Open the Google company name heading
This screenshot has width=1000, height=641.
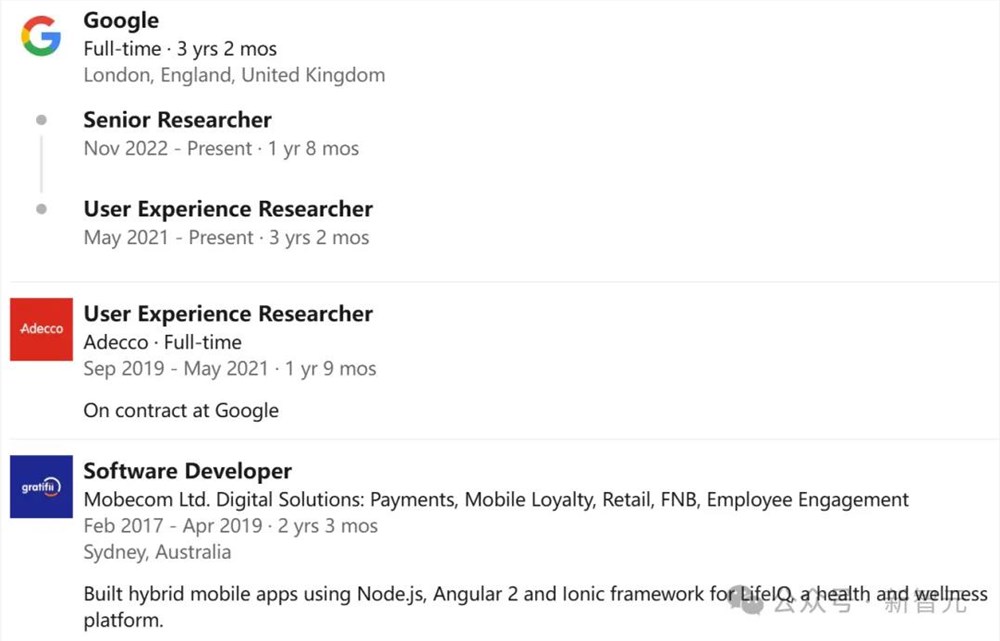pyautogui.click(x=121, y=20)
